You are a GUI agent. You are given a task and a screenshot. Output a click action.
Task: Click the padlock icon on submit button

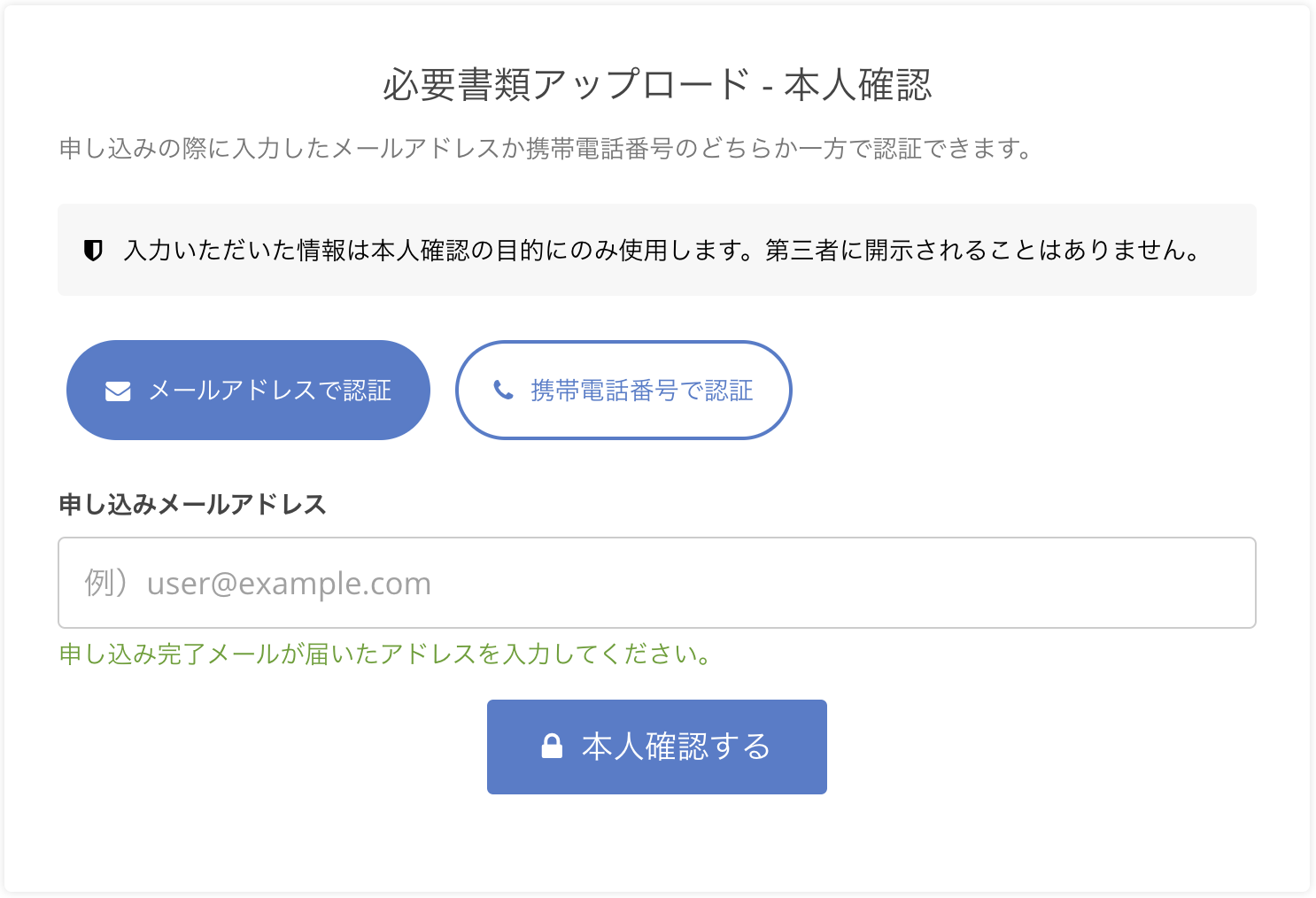(552, 747)
